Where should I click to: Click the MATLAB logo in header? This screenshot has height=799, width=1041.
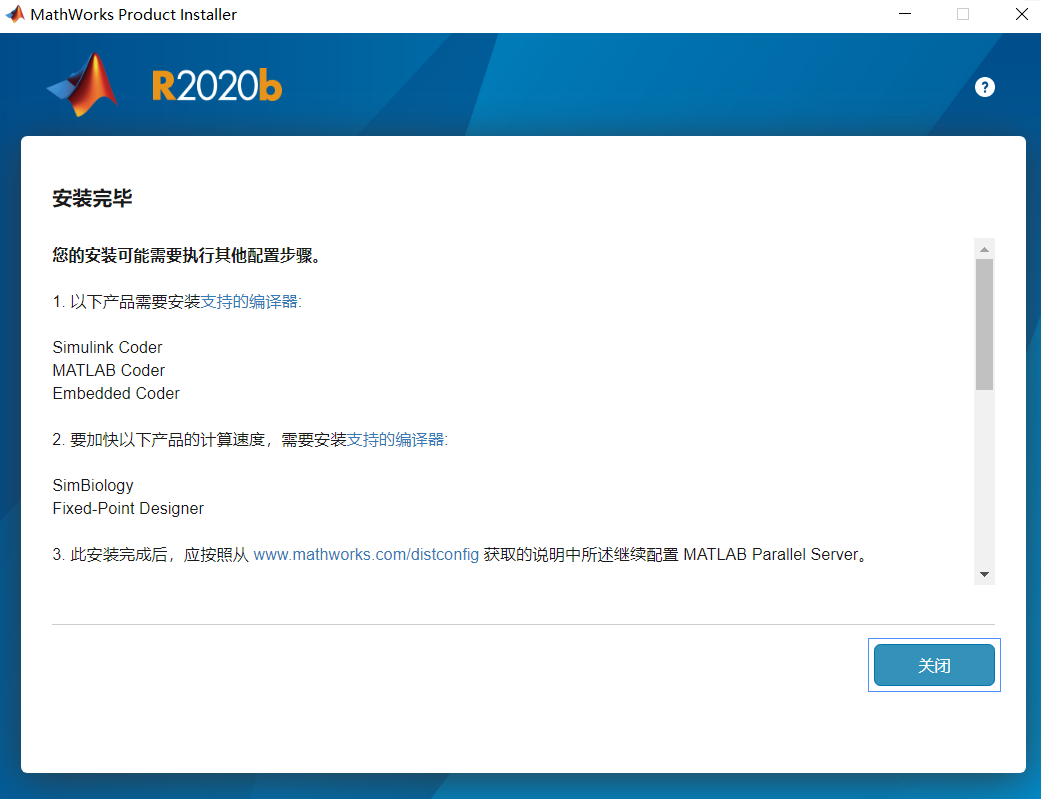(83, 84)
